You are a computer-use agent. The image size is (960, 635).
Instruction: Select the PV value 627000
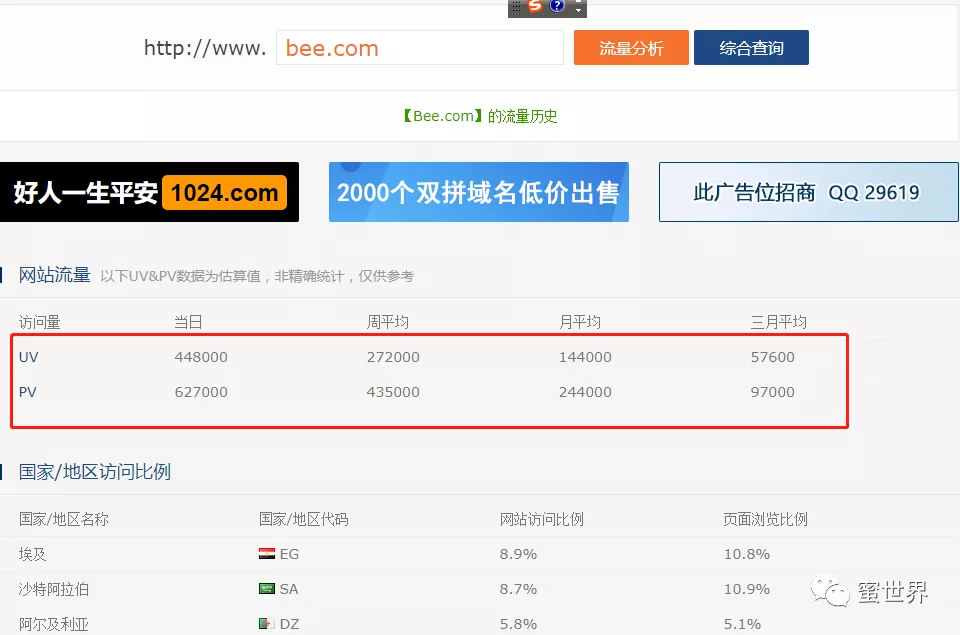pyautogui.click(x=201, y=392)
